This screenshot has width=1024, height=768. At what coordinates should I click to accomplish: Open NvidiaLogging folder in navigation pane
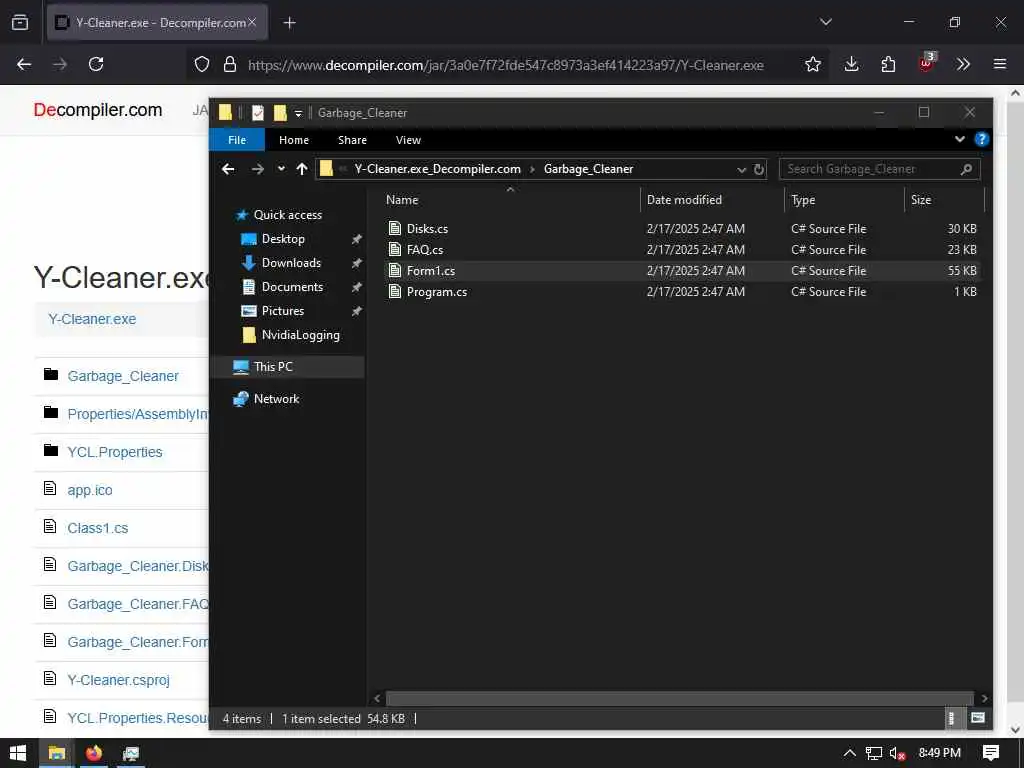pos(300,335)
